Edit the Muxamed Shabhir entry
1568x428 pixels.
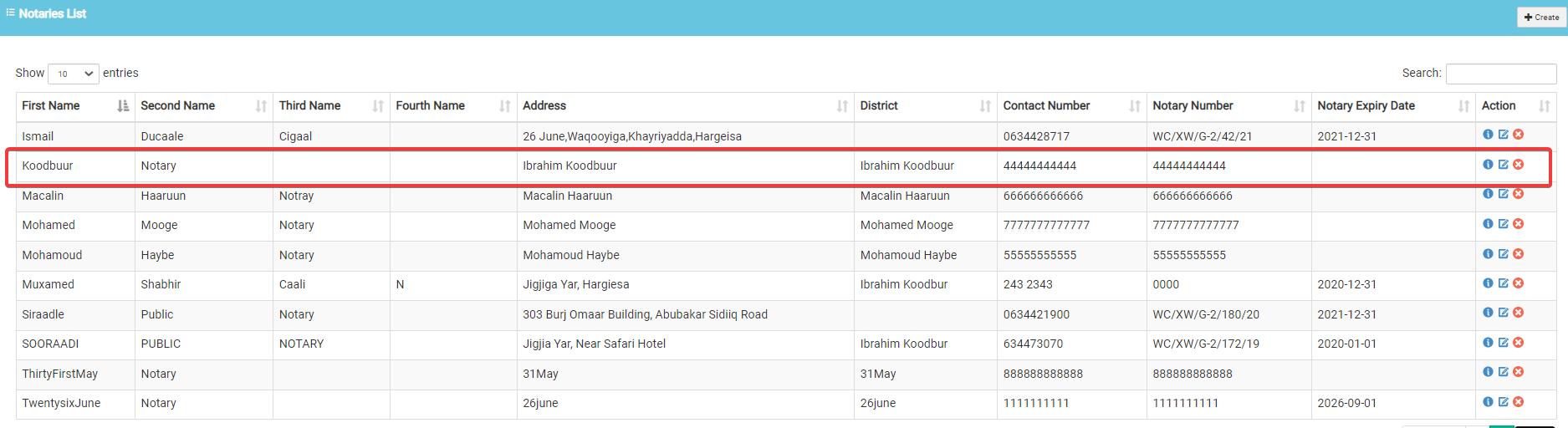tap(1503, 283)
